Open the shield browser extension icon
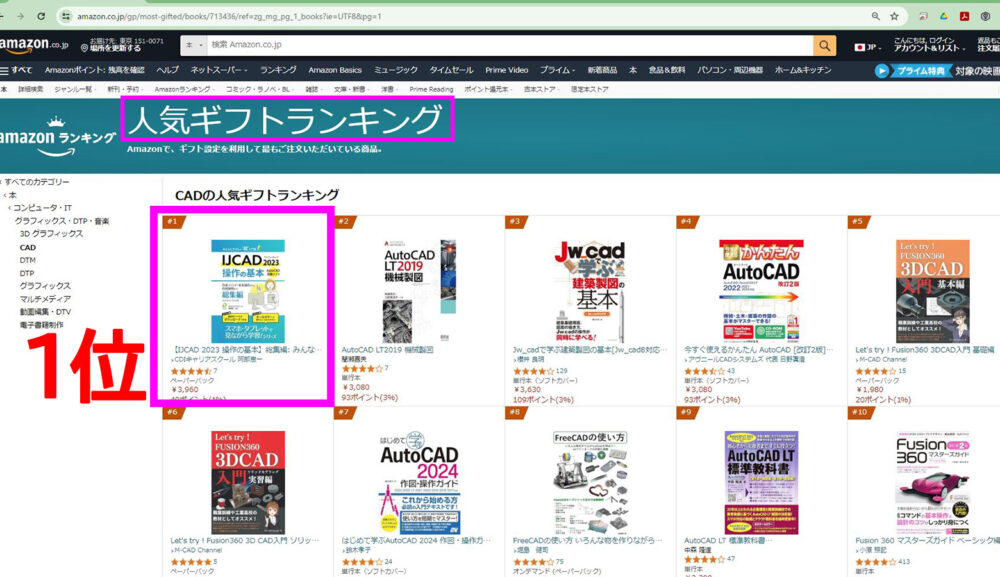1000x577 pixels. coord(985,17)
